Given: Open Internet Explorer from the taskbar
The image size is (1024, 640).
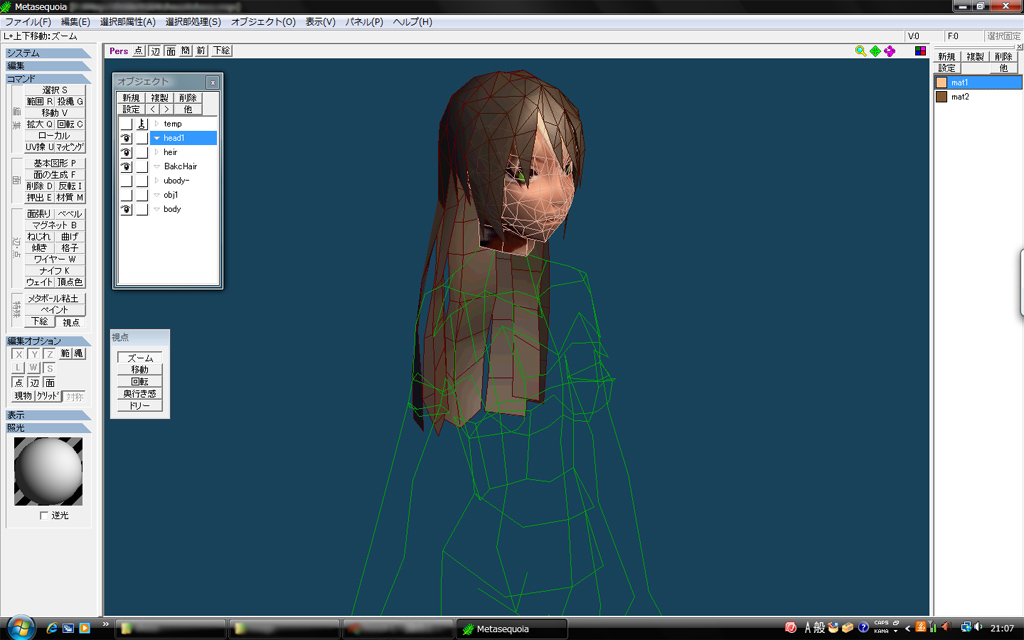Looking at the screenshot, I should 51,628.
